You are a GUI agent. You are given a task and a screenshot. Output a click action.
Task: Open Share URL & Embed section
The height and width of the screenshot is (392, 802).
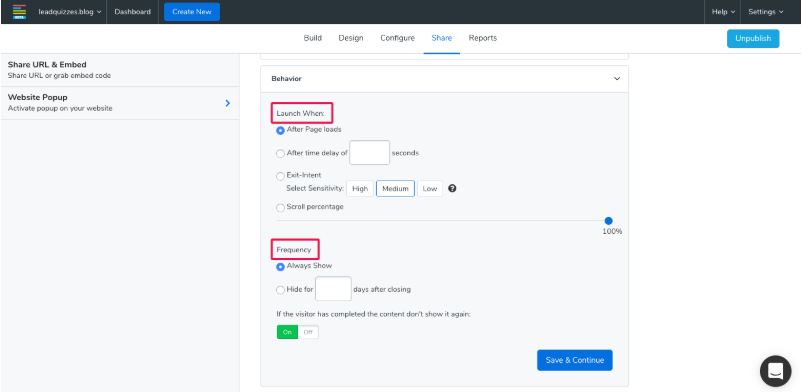pos(120,70)
